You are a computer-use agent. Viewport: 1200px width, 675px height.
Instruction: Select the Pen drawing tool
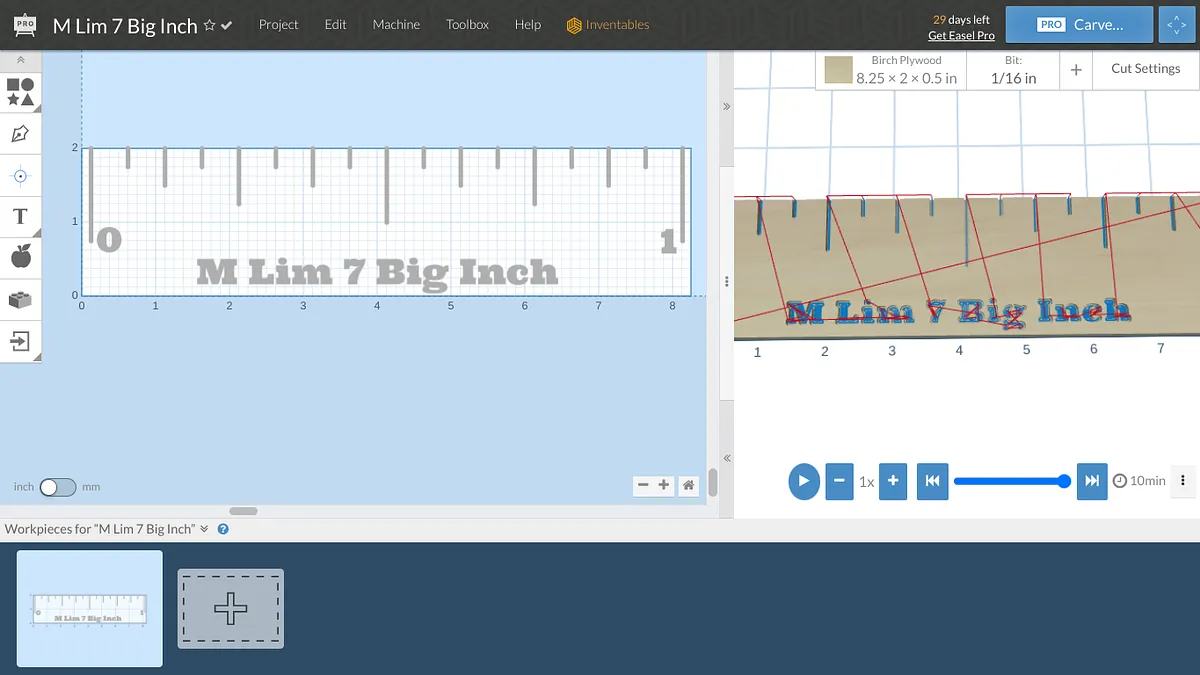pyautogui.click(x=20, y=133)
